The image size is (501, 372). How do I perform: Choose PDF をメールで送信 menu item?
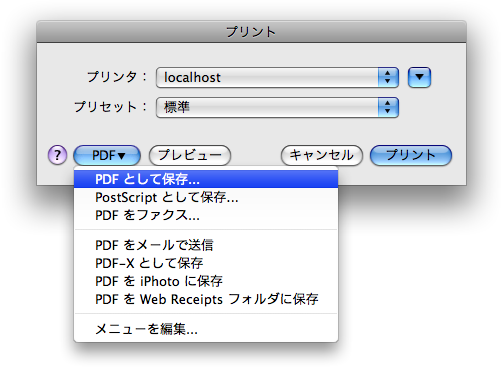point(206,245)
